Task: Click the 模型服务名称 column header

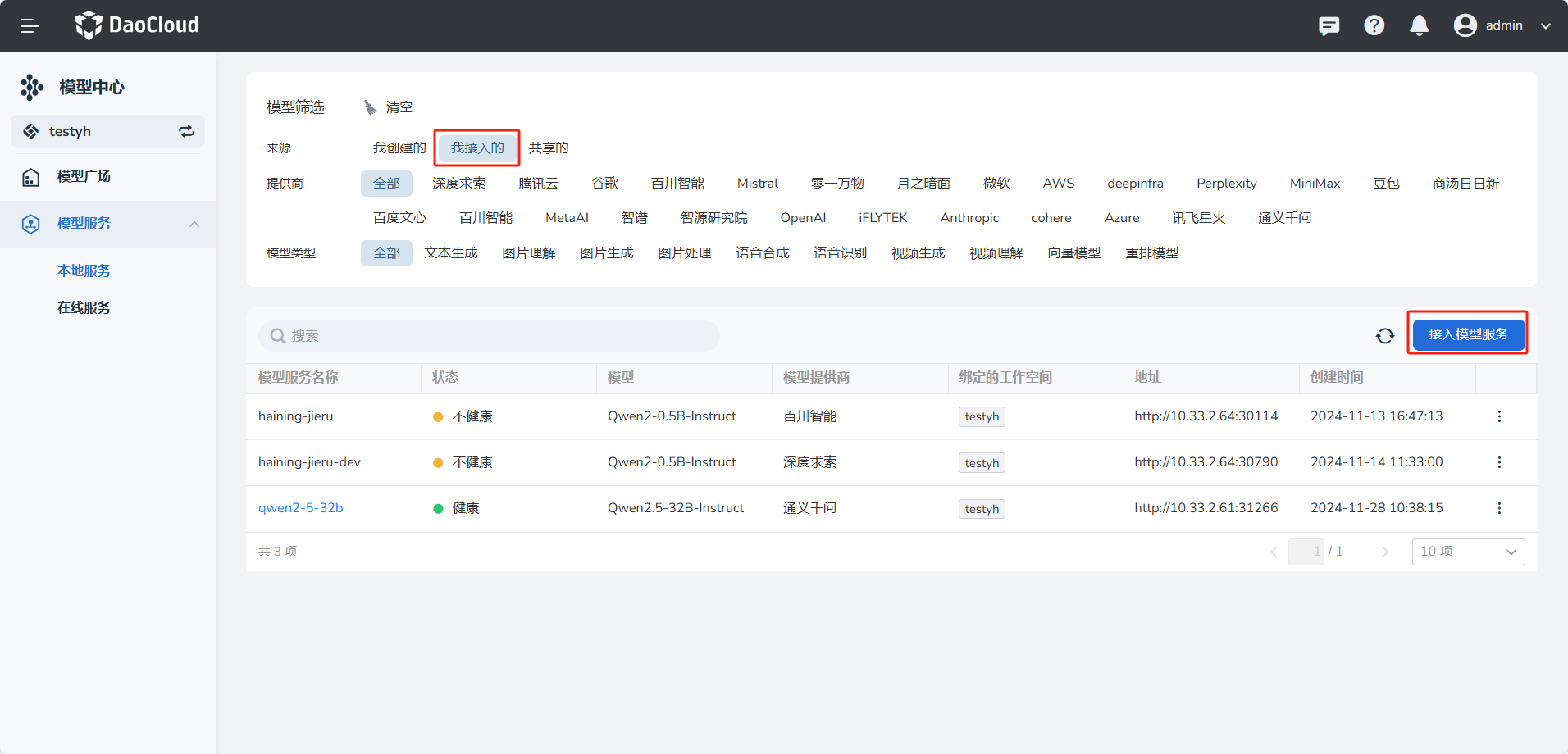Action: 299,378
